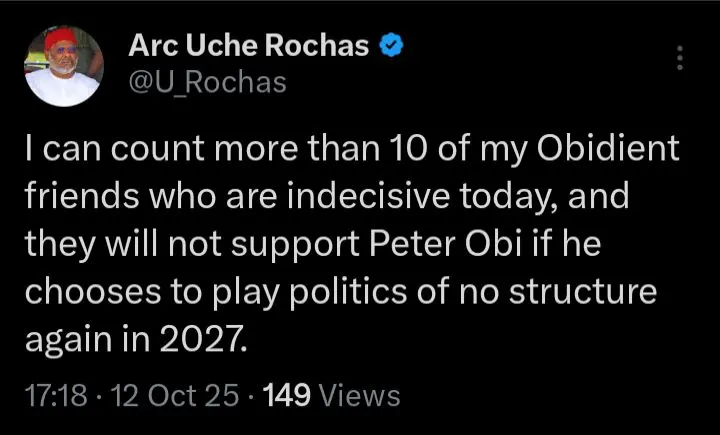720x435 pixels.
Task: Click the word friends in the tweet
Action: click(79, 199)
